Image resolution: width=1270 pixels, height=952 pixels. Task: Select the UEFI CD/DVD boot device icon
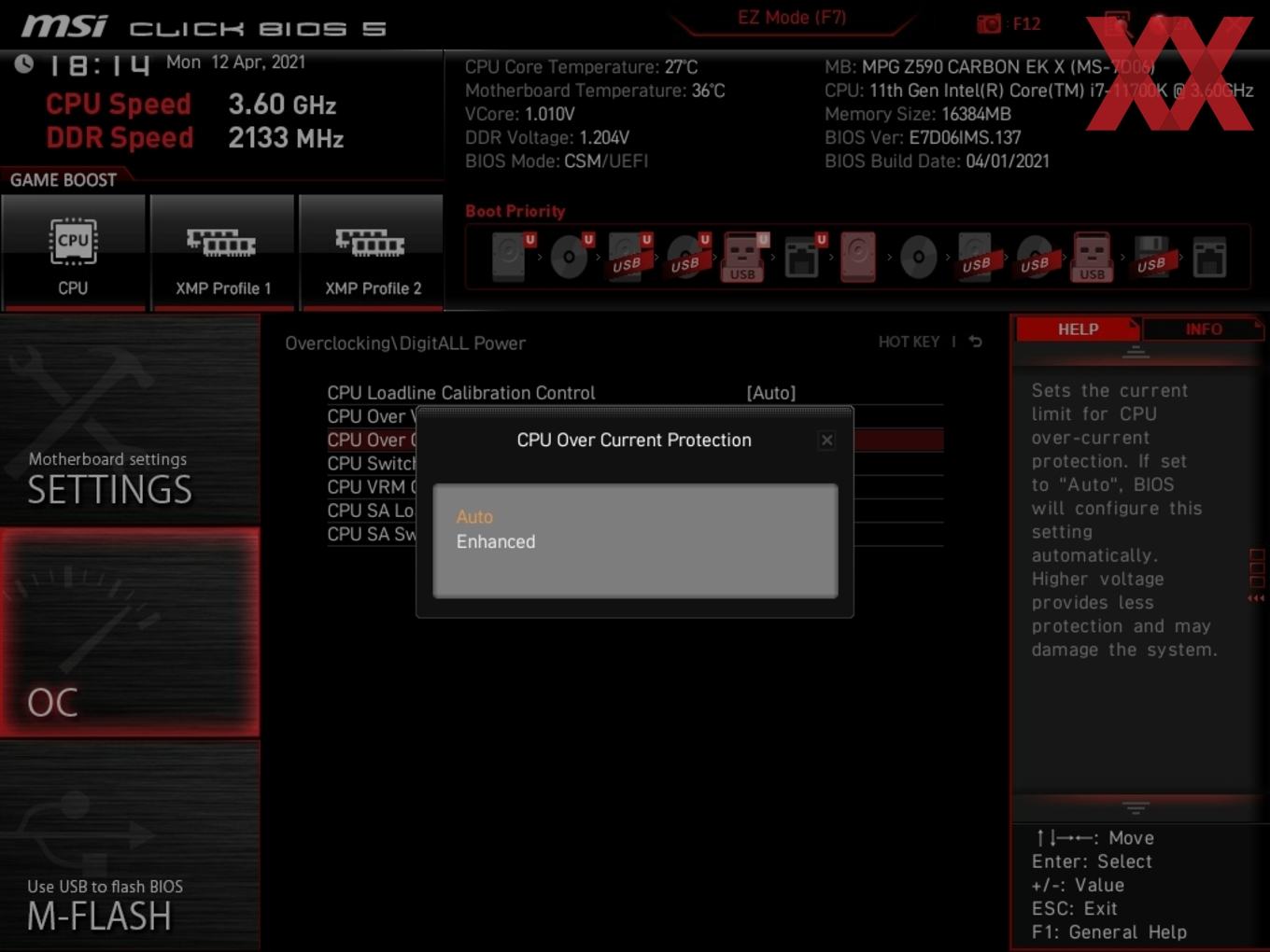pos(569,256)
